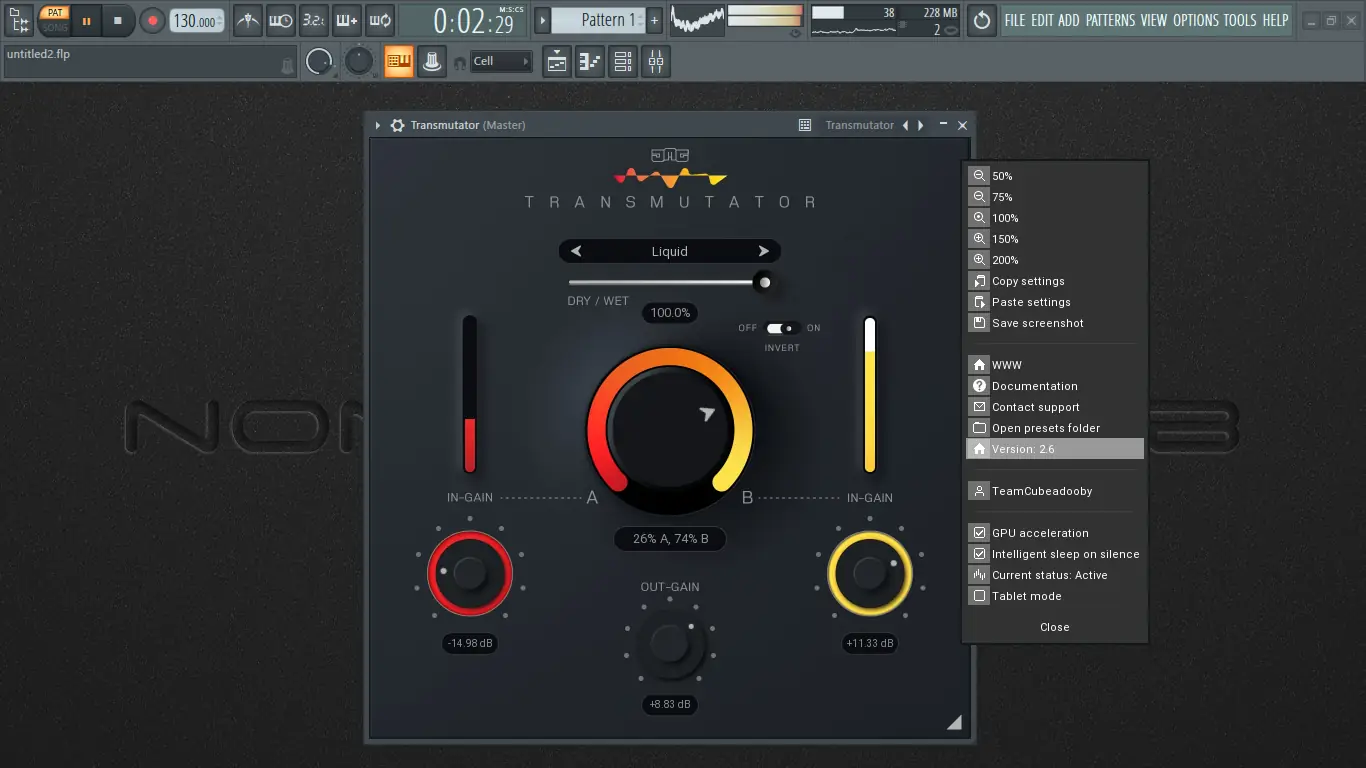Choose Save screenshot from the menu
1366x768 pixels.
pyautogui.click(x=1055, y=323)
